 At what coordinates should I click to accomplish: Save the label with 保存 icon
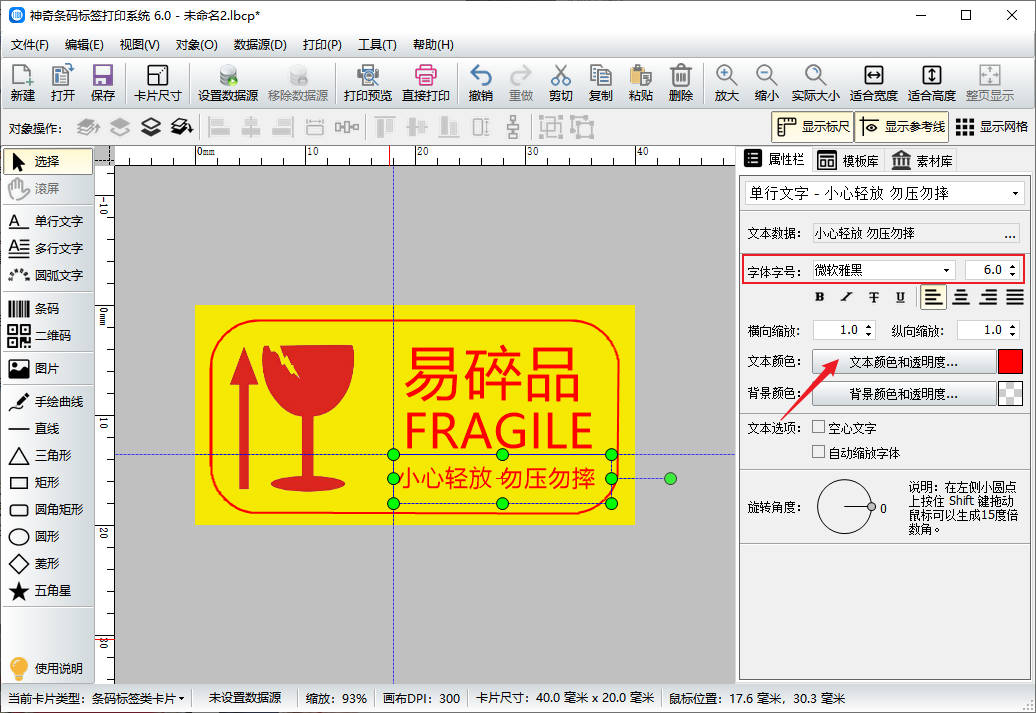click(x=102, y=83)
